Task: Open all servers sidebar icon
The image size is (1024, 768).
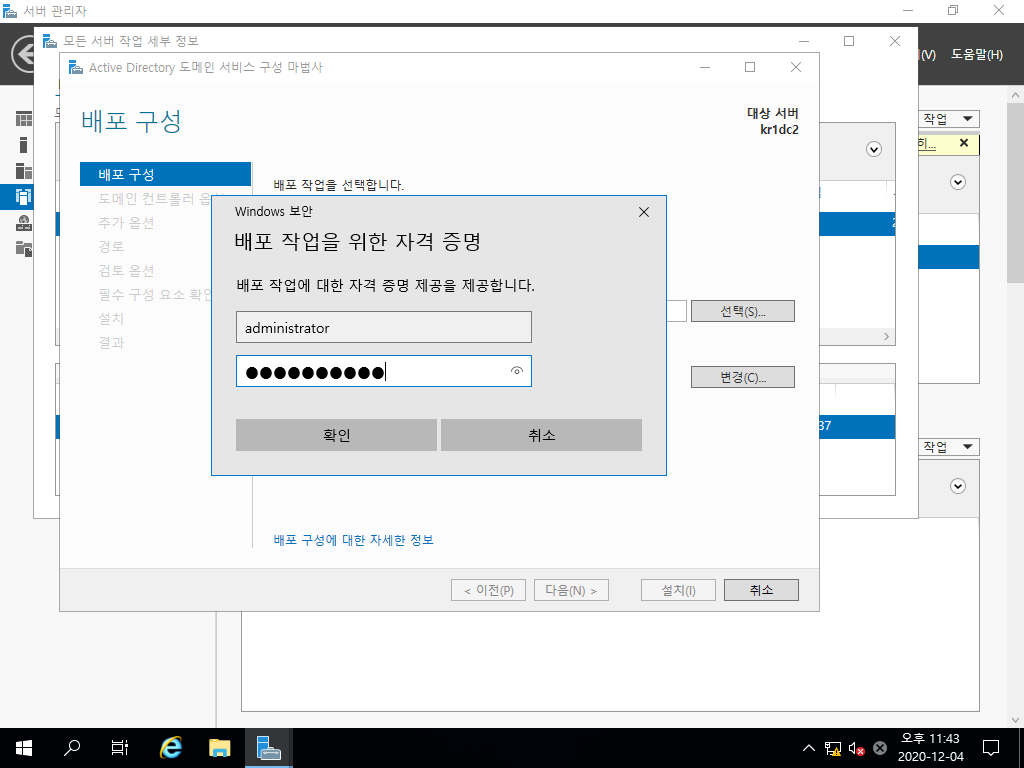Action: coord(24,171)
